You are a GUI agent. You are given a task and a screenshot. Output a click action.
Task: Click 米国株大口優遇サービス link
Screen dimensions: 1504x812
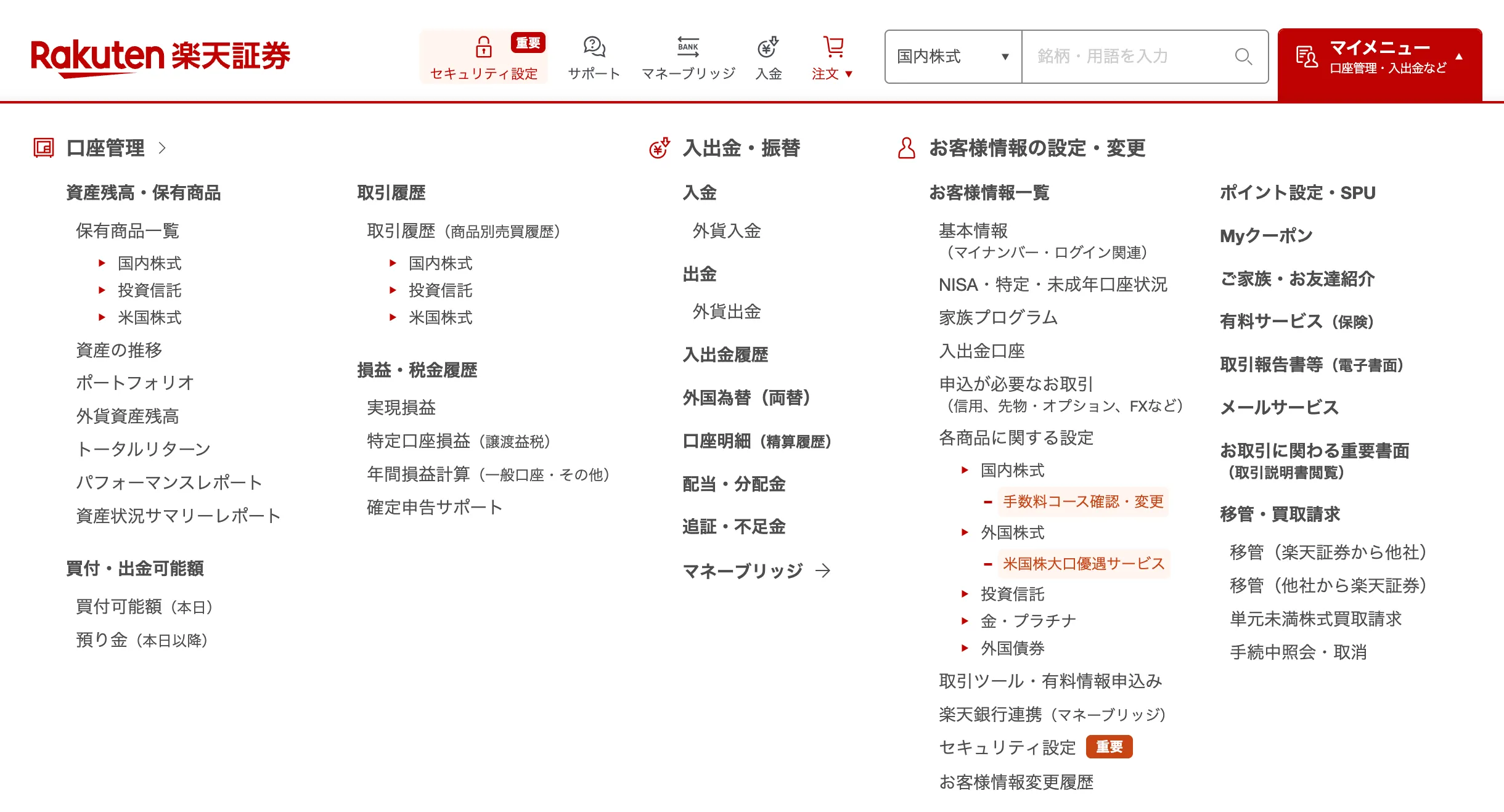tap(1084, 564)
